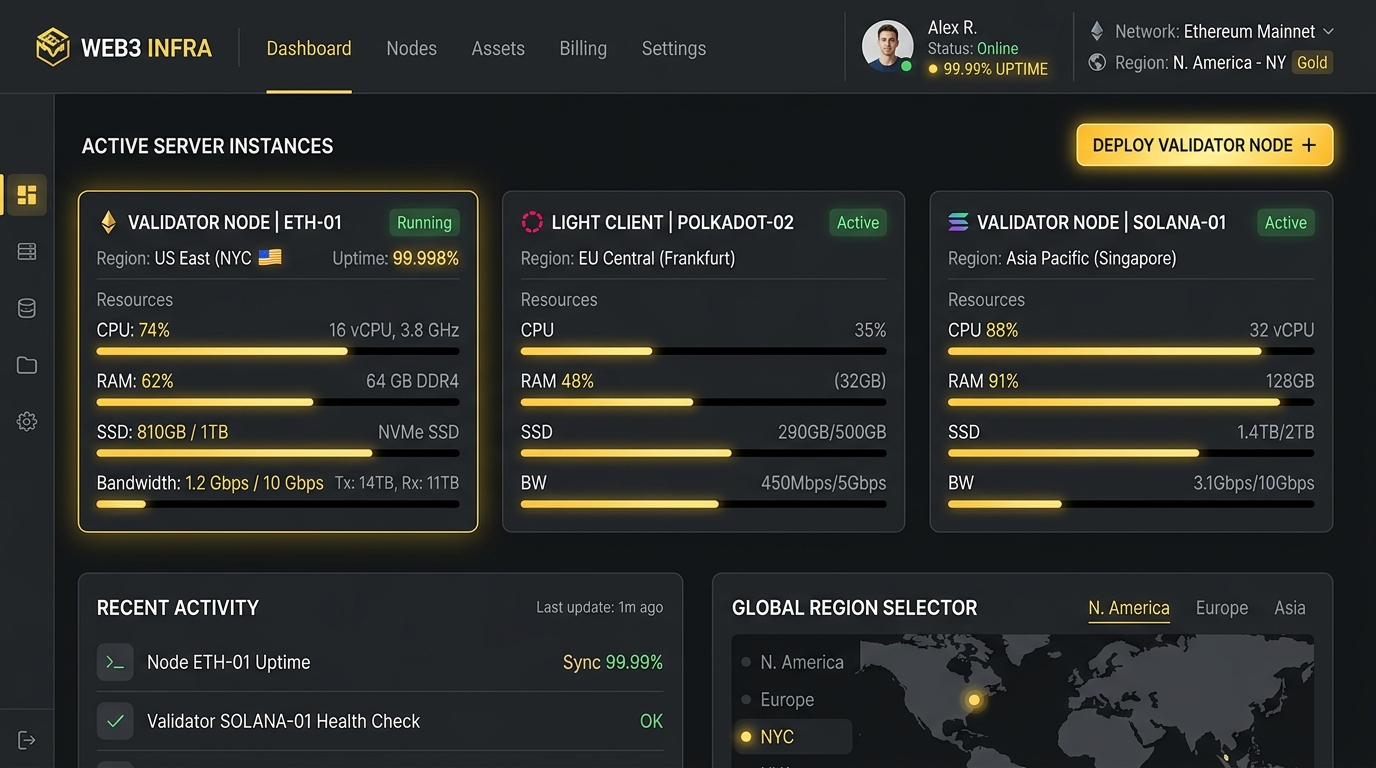The height and width of the screenshot is (768, 1376).
Task: Click Region: N. America - NY header text
Action: (1200, 62)
